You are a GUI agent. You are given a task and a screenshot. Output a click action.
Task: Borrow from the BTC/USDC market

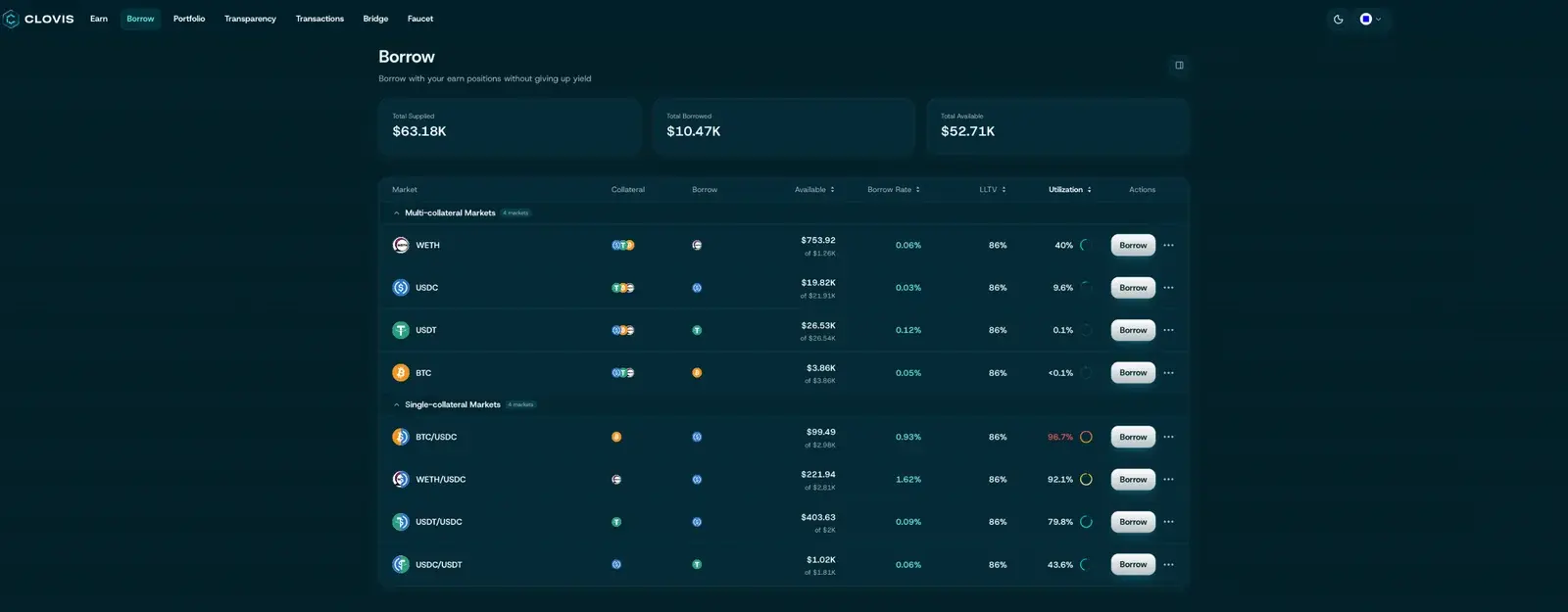click(x=1133, y=437)
